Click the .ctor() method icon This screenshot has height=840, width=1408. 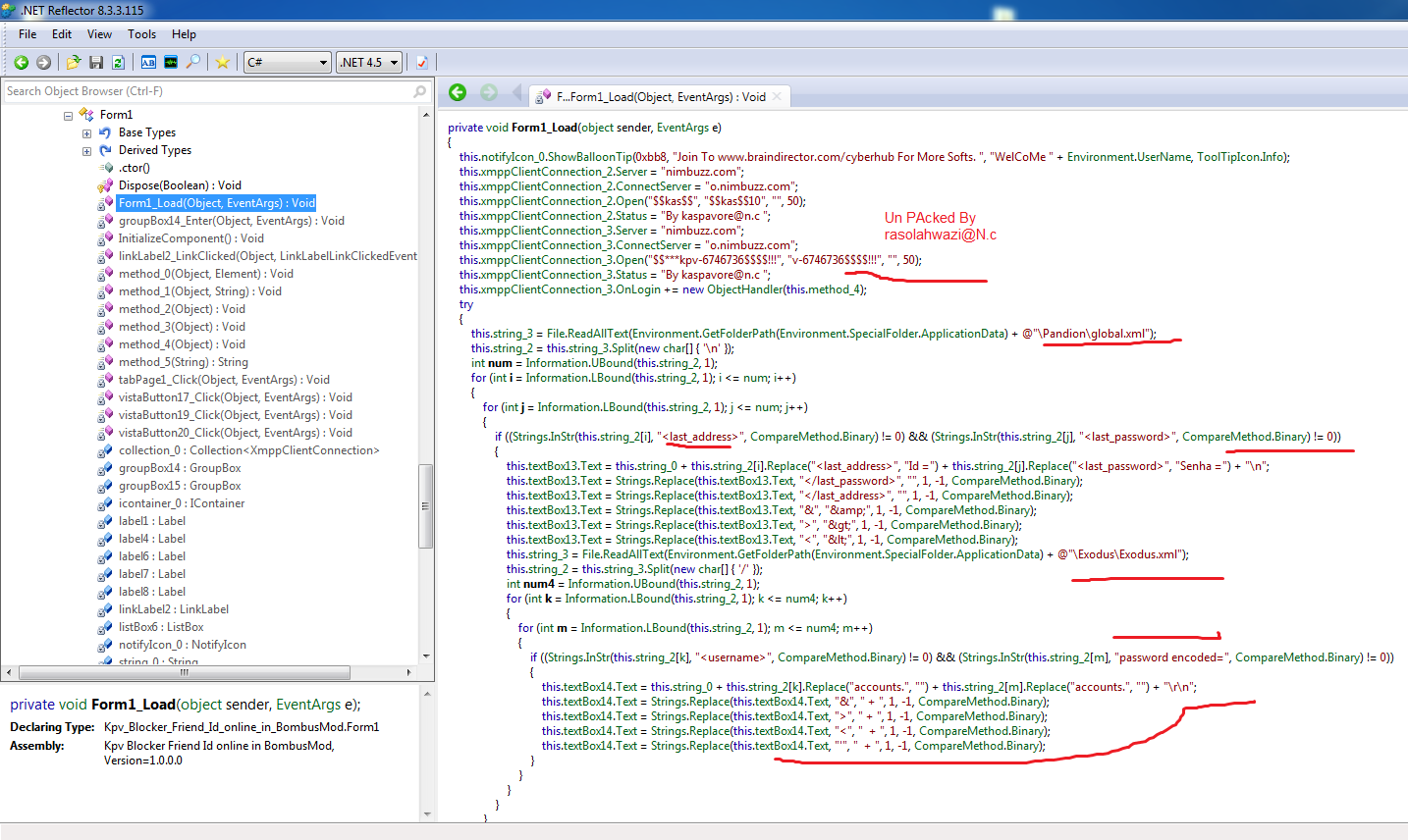tap(105, 168)
